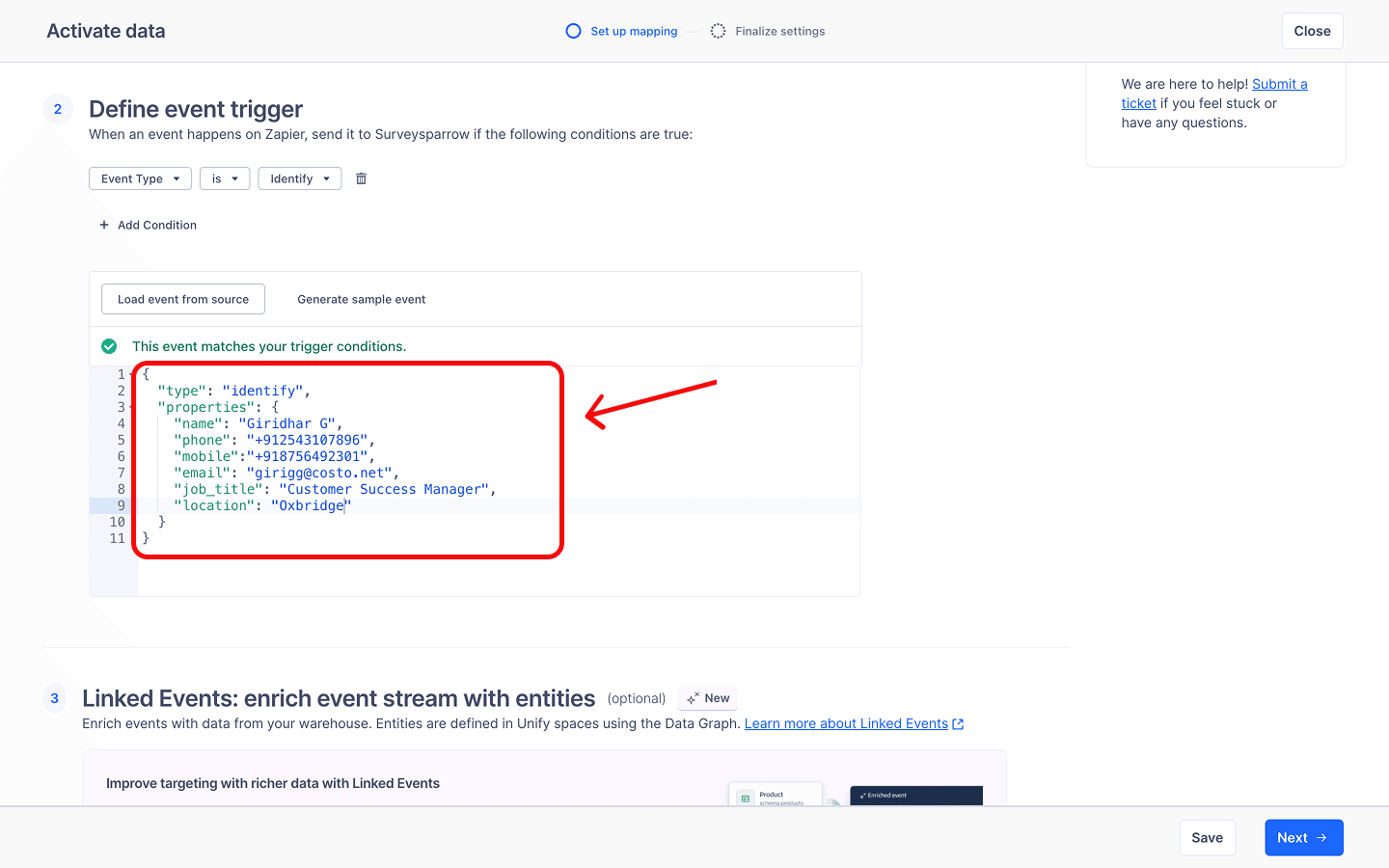
Task: Click line number 11 in the editor gutter
Action: coord(117,538)
